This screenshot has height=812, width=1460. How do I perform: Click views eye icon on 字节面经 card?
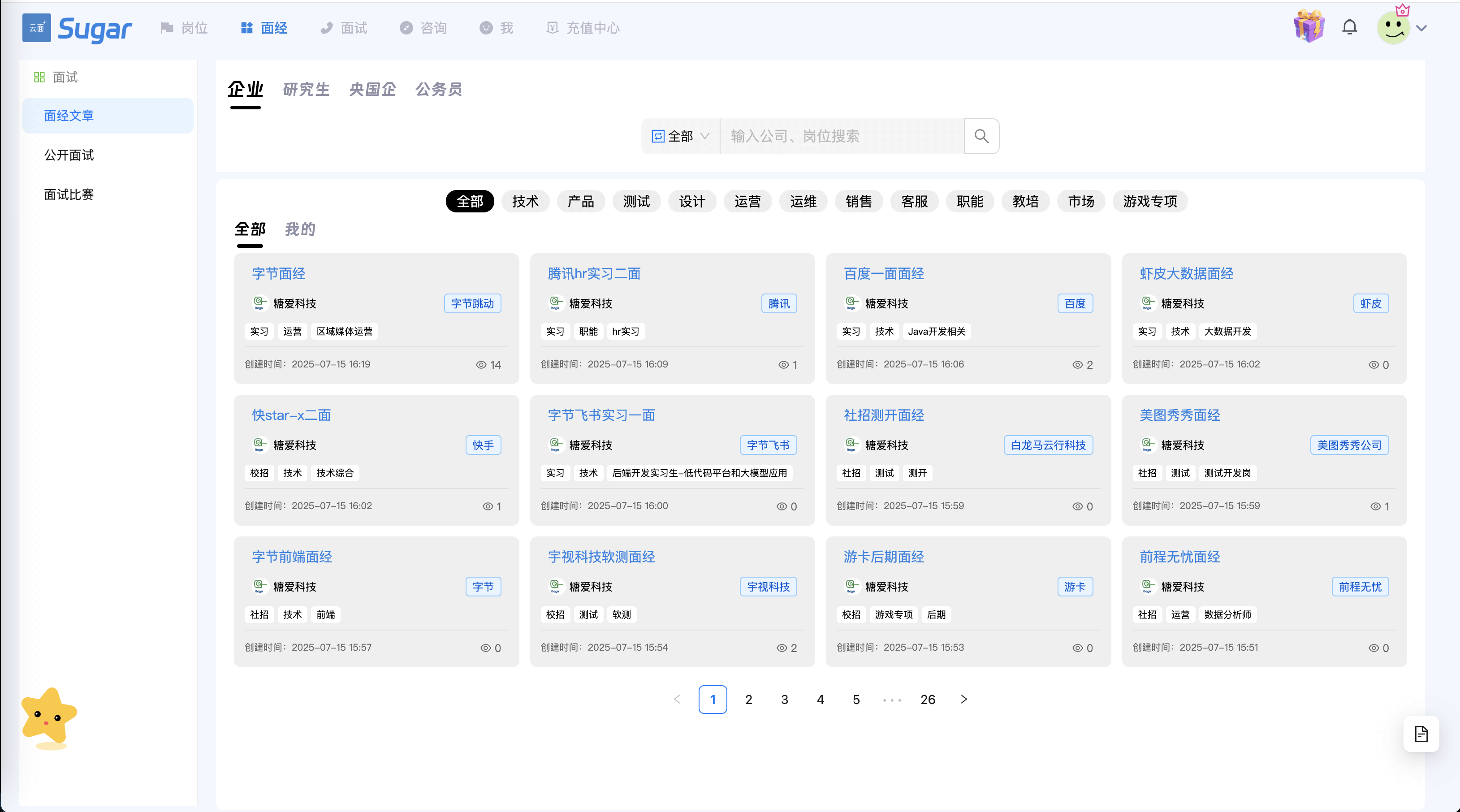click(481, 365)
